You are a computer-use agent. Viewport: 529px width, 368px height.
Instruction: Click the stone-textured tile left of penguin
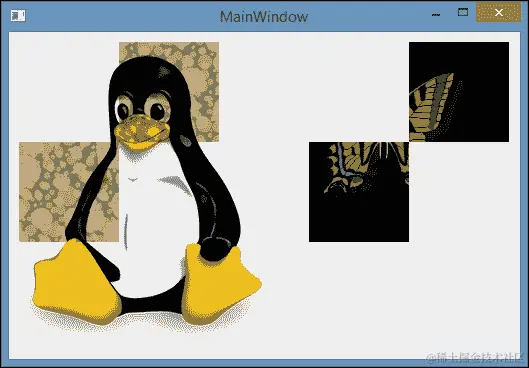coord(69,192)
